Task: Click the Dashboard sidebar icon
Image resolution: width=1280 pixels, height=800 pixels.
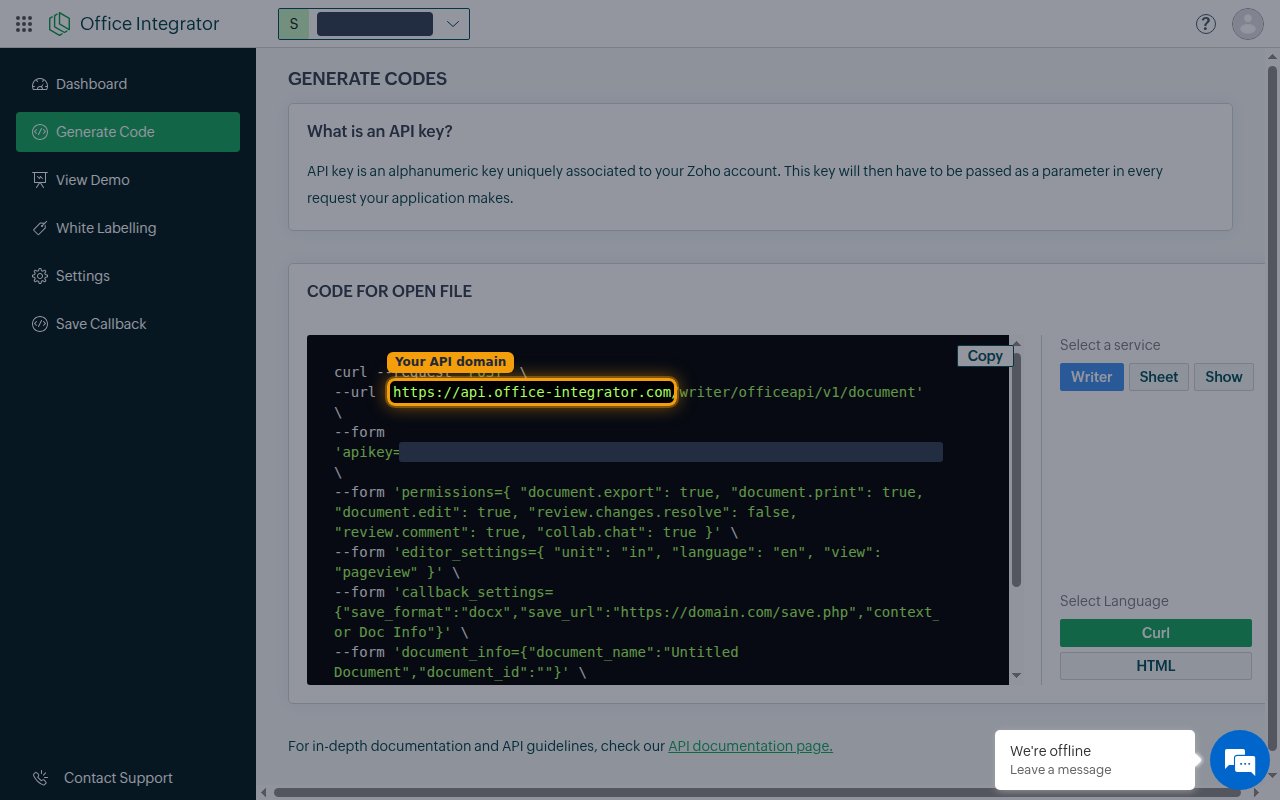Action: (x=40, y=84)
